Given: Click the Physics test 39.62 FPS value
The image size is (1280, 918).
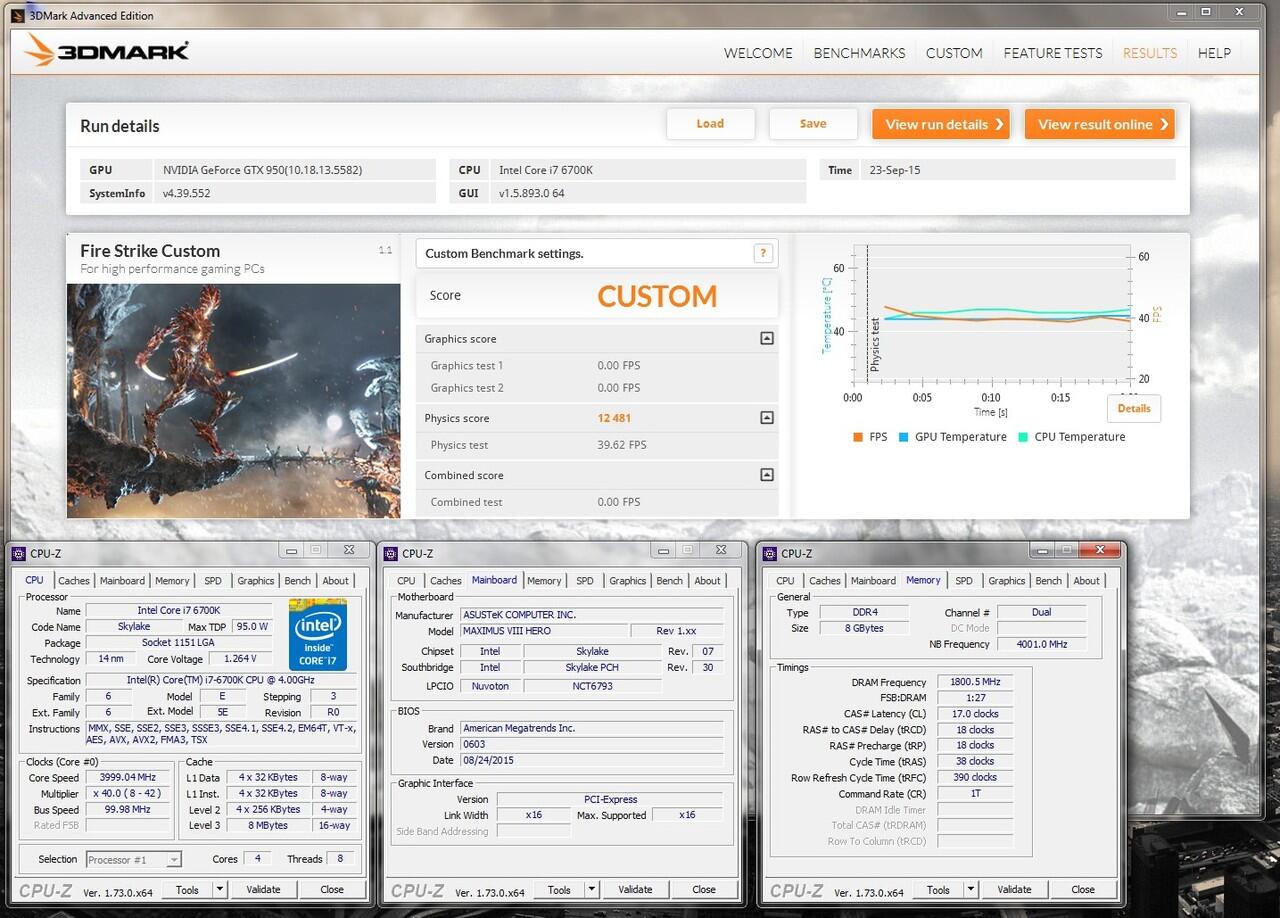Looking at the screenshot, I should pyautogui.click(x=622, y=445).
